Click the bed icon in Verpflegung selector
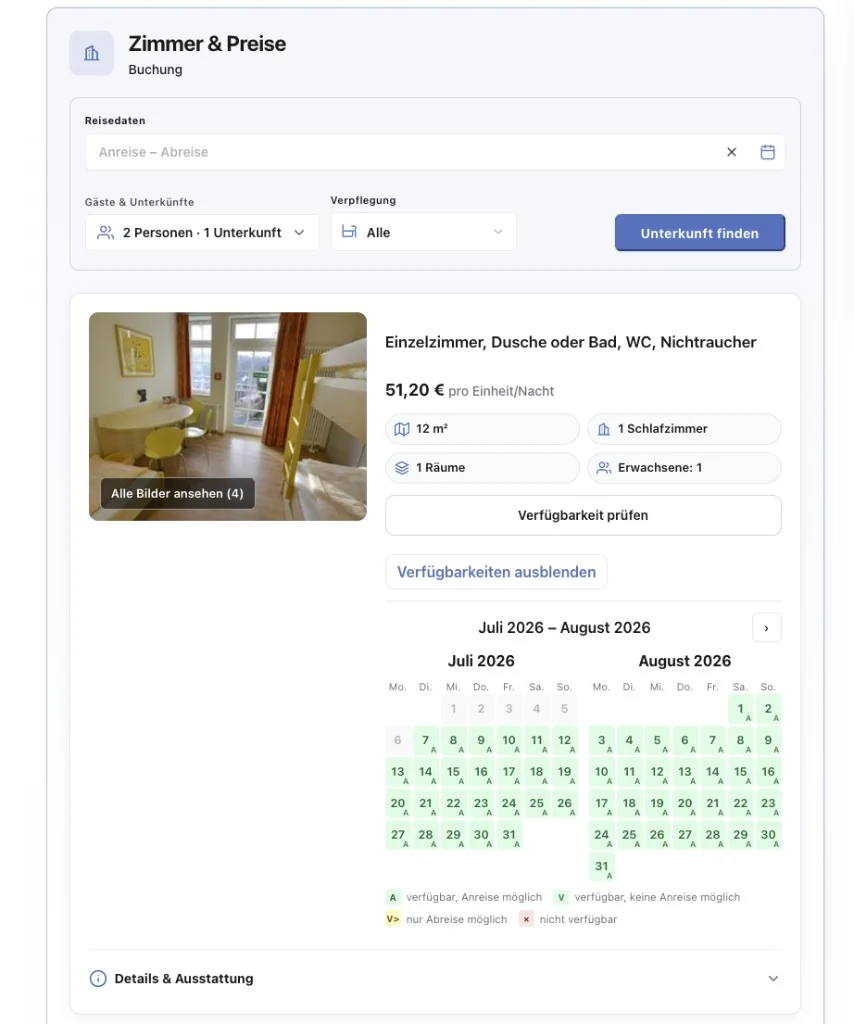This screenshot has width=854, height=1024. [x=349, y=232]
